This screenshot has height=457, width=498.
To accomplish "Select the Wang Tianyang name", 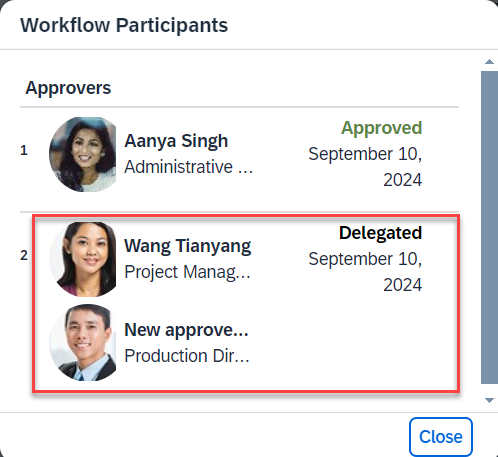I will pos(188,246).
